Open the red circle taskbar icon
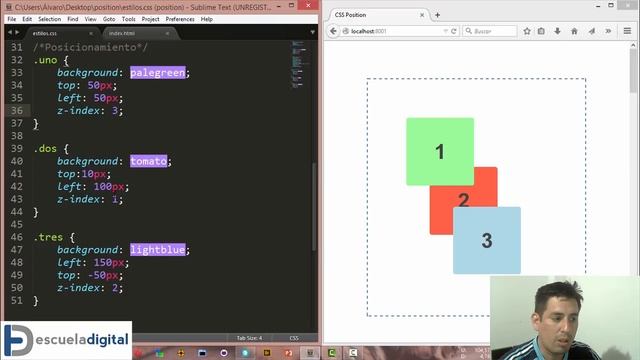 (x=138, y=353)
